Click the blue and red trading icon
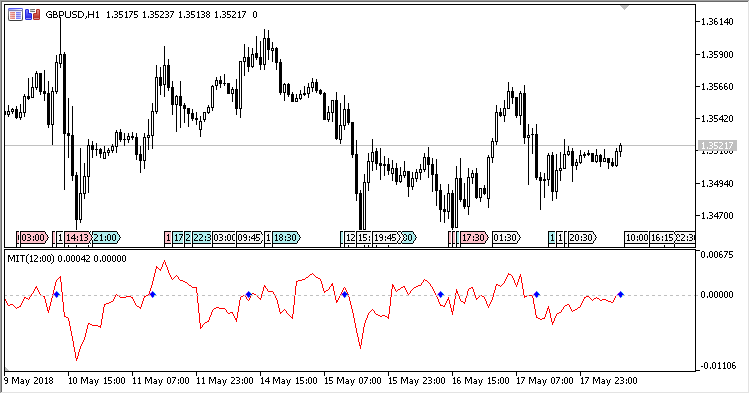 (33, 15)
